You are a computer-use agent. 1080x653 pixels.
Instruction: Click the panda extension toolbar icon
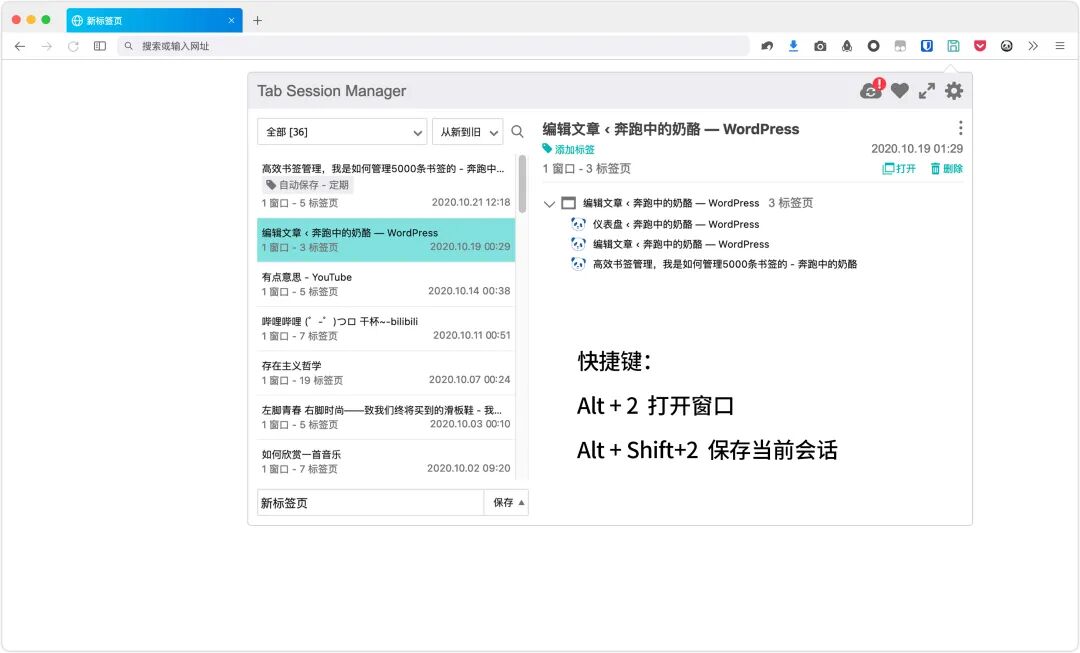pyautogui.click(x=1006, y=46)
